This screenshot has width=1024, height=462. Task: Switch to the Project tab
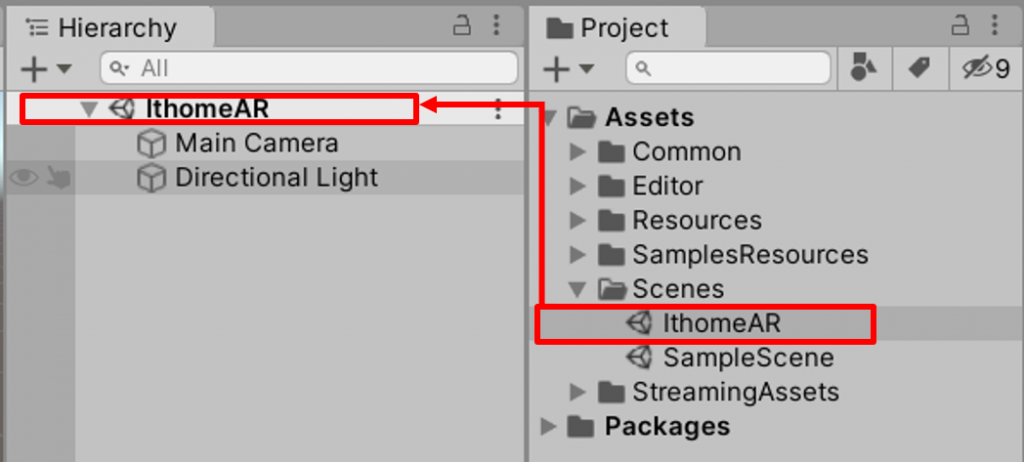pyautogui.click(x=614, y=28)
